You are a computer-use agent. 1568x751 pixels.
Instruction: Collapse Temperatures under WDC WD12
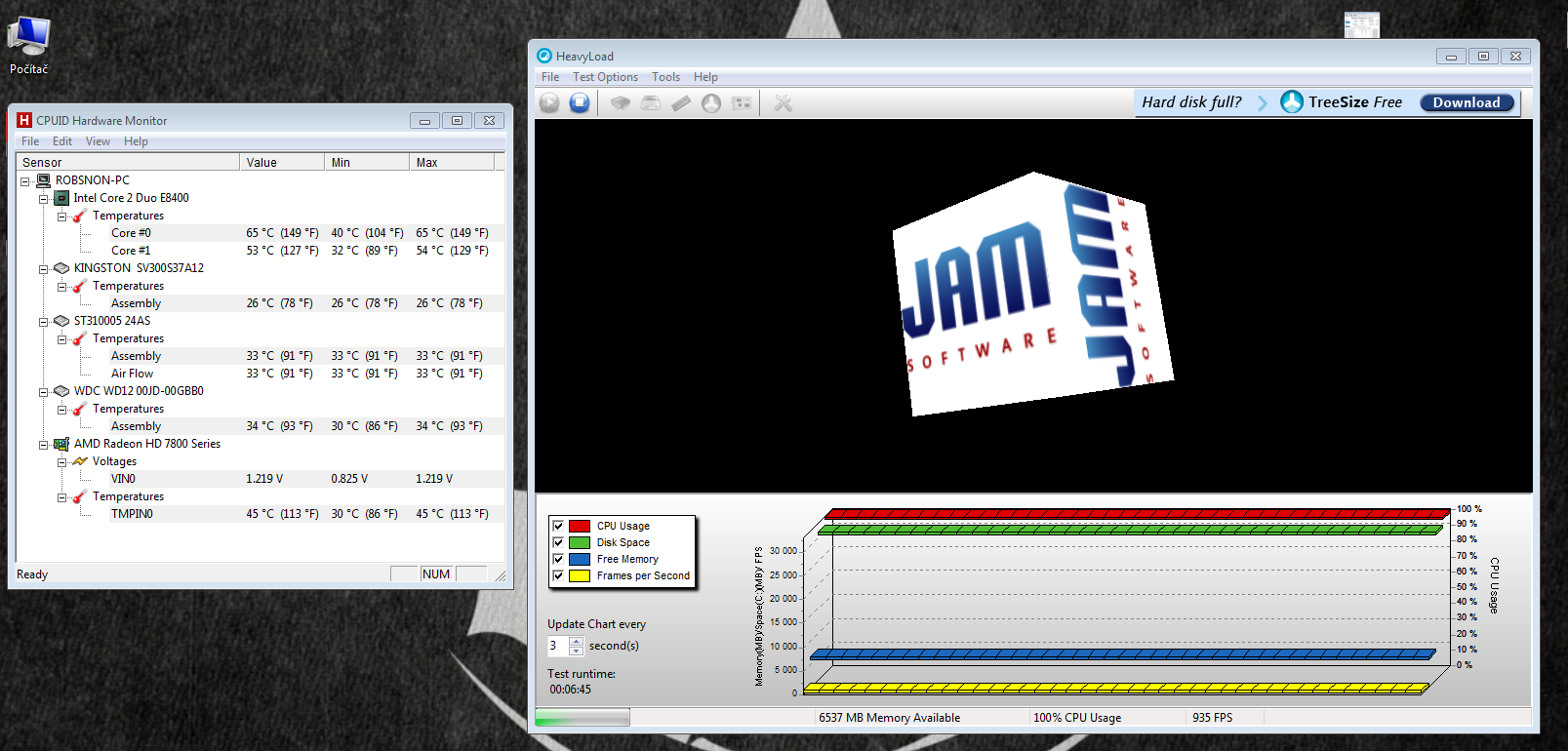tap(61, 409)
